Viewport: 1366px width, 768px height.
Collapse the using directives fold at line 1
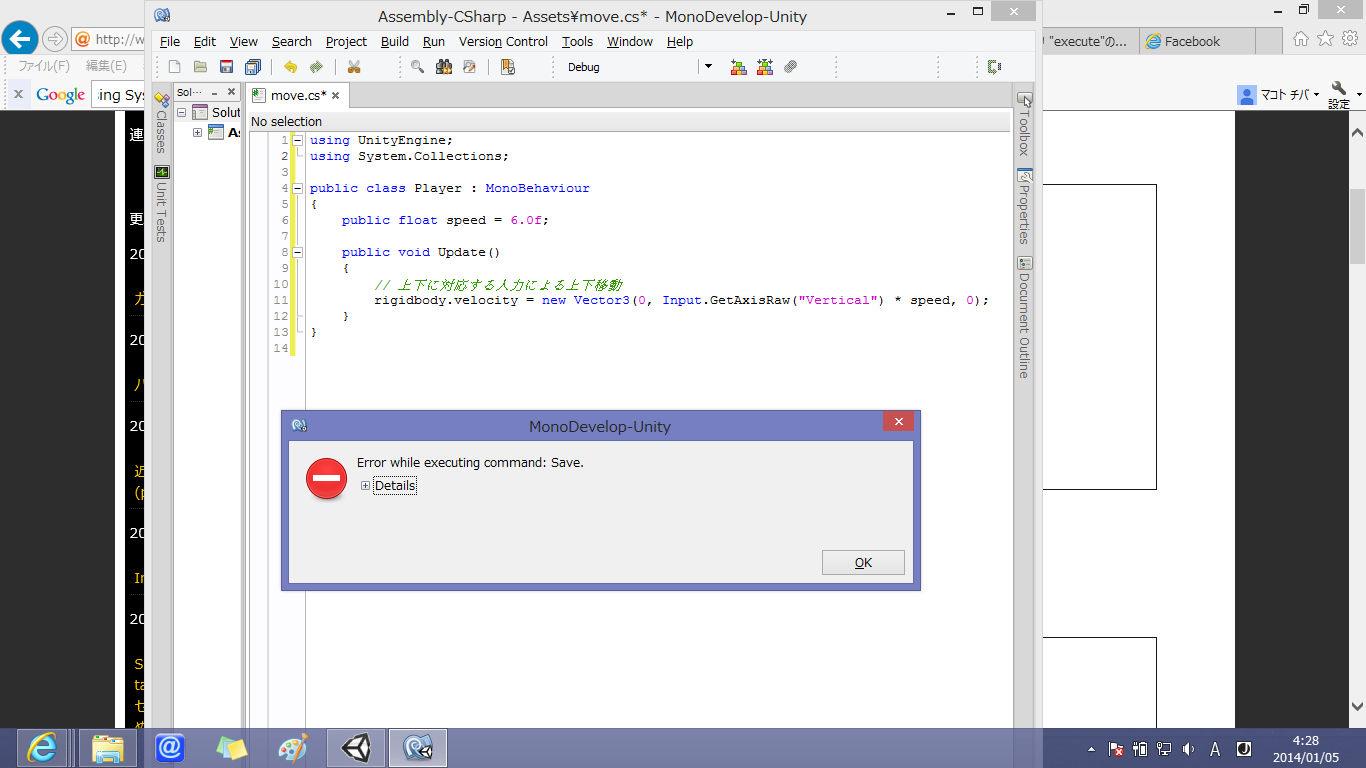(x=297, y=140)
